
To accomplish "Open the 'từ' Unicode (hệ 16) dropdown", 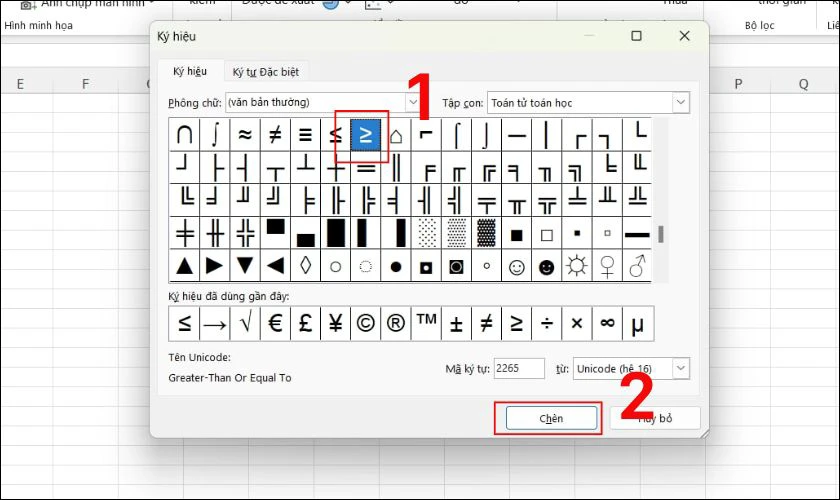I will point(680,368).
